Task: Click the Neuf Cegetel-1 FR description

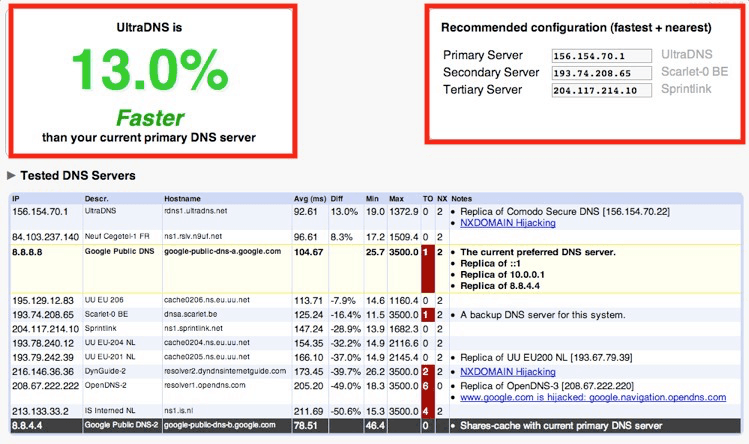Action: 117,236
